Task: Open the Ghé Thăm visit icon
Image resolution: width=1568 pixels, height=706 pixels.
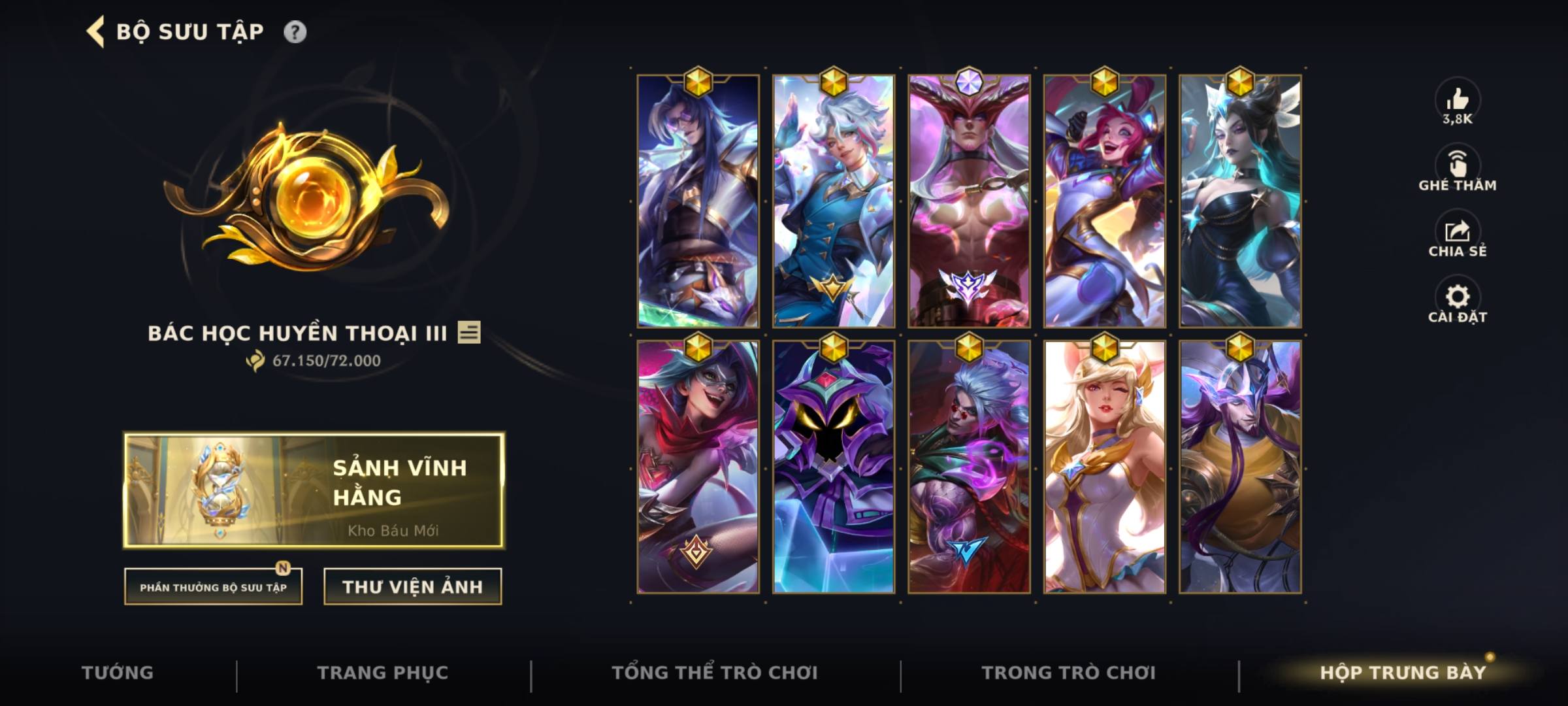Action: (x=1458, y=165)
